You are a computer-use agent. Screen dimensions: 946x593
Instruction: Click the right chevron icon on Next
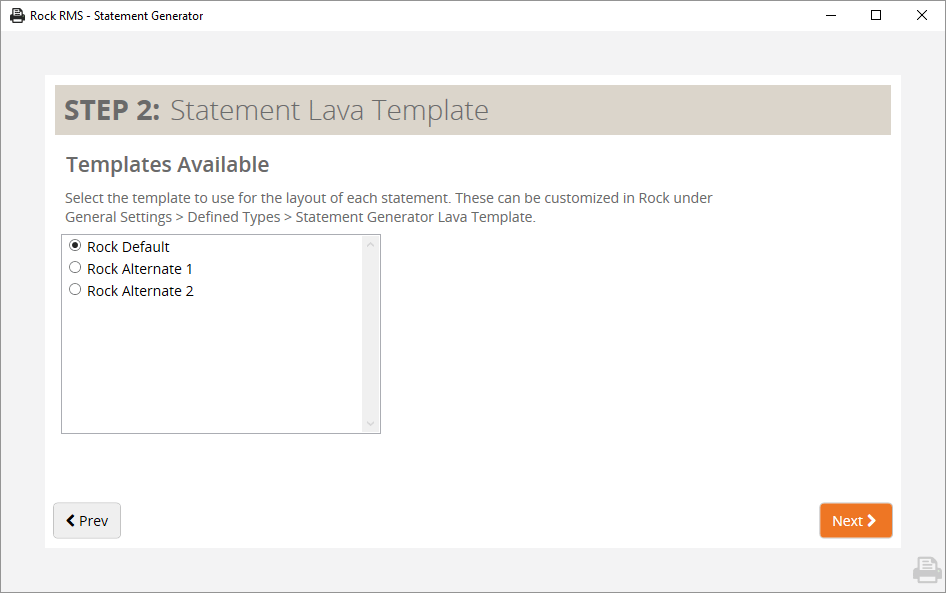871,520
